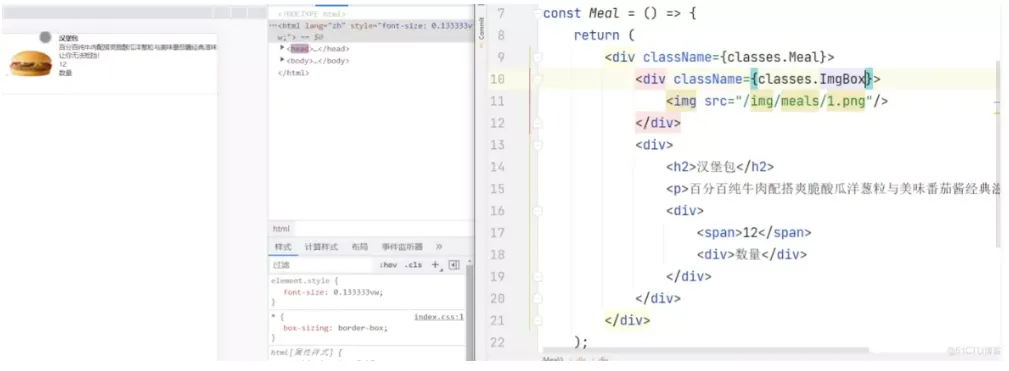Click the <div>数量</div> code line
Screen dimensions: 1009x371
pyautogui.click(x=752, y=255)
